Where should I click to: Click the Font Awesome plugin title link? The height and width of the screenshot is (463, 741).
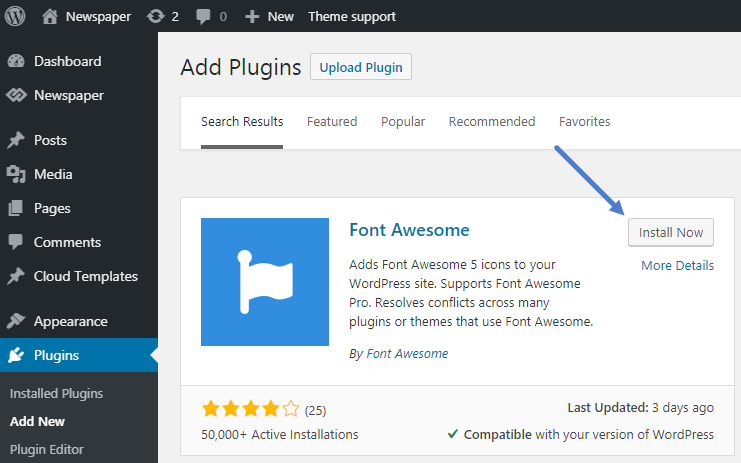click(x=409, y=230)
